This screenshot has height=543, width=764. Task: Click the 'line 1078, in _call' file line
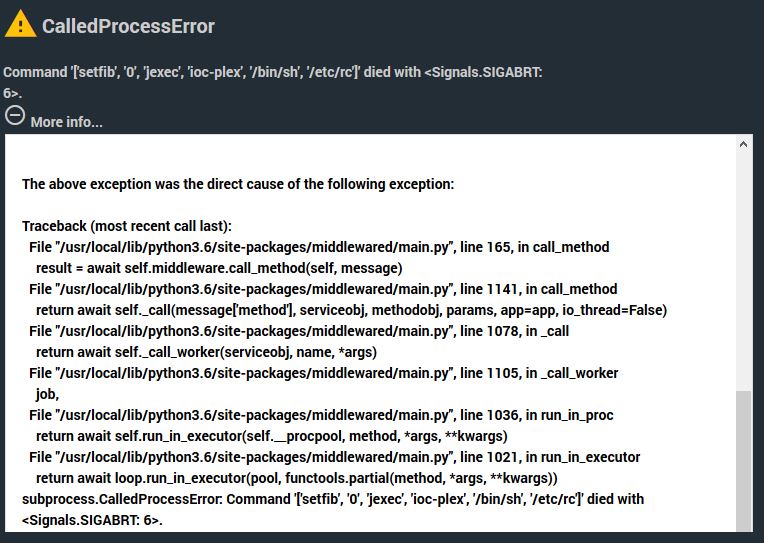tap(299, 331)
